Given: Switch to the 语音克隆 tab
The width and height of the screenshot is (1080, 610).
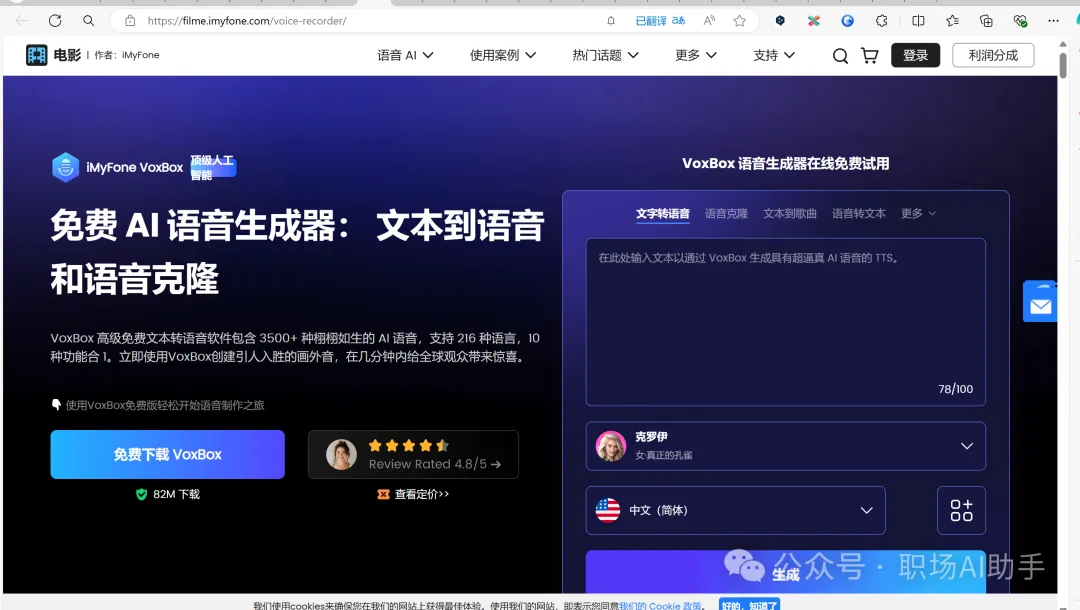Looking at the screenshot, I should coord(726,213).
